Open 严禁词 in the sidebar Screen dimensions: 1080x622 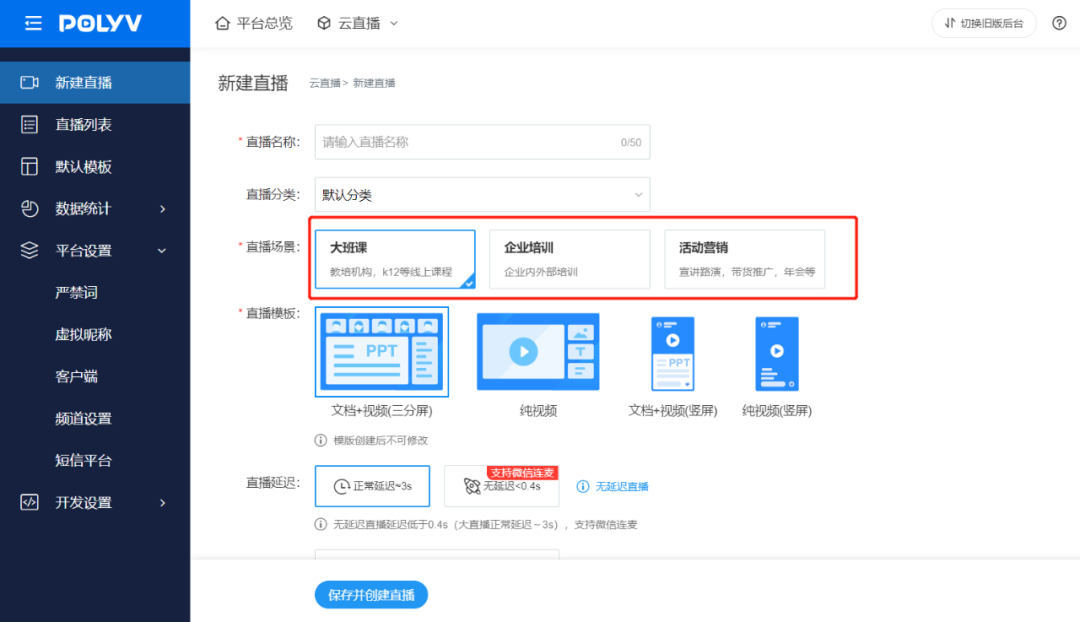tap(76, 293)
